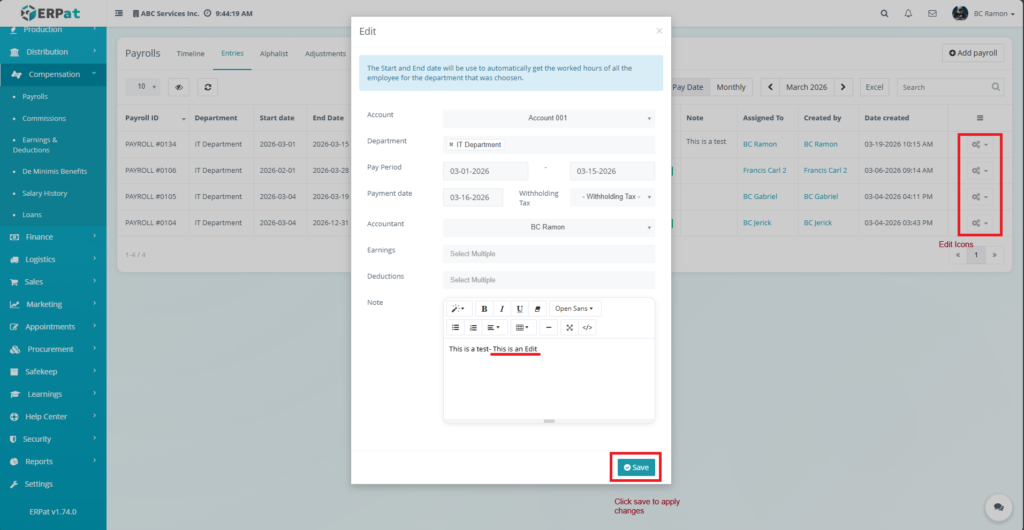Click the eraser remove-formatting icon
Image resolution: width=1024 pixels, height=530 pixels.
click(x=537, y=309)
